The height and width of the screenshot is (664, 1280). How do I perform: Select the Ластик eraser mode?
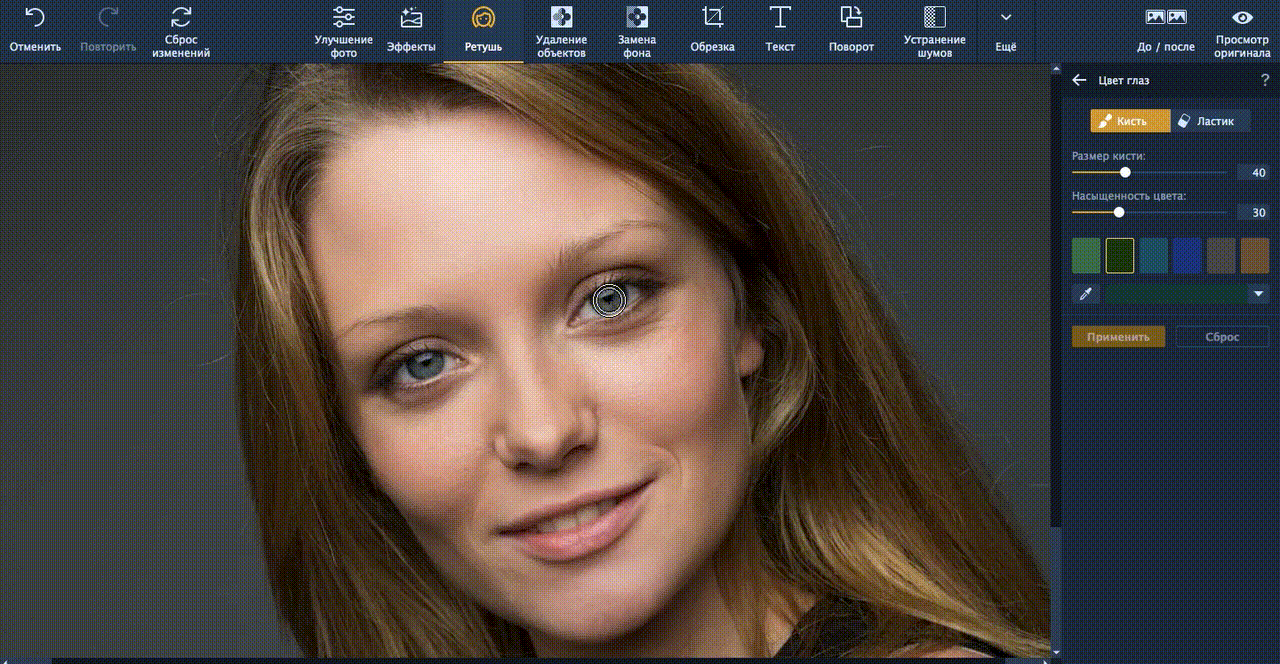1210,121
